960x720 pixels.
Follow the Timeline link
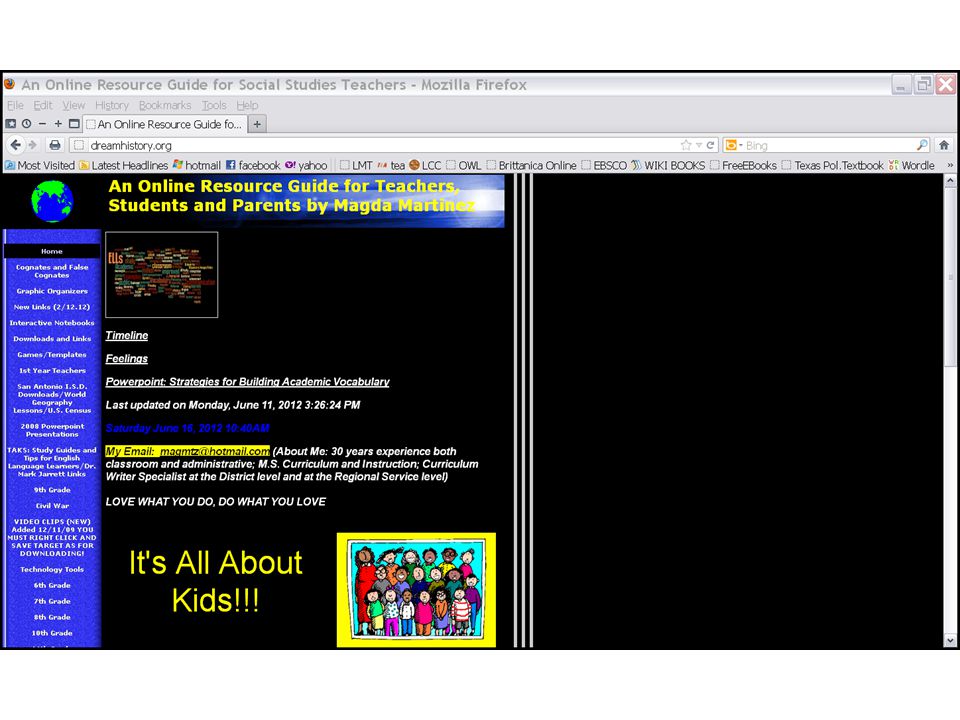127,336
